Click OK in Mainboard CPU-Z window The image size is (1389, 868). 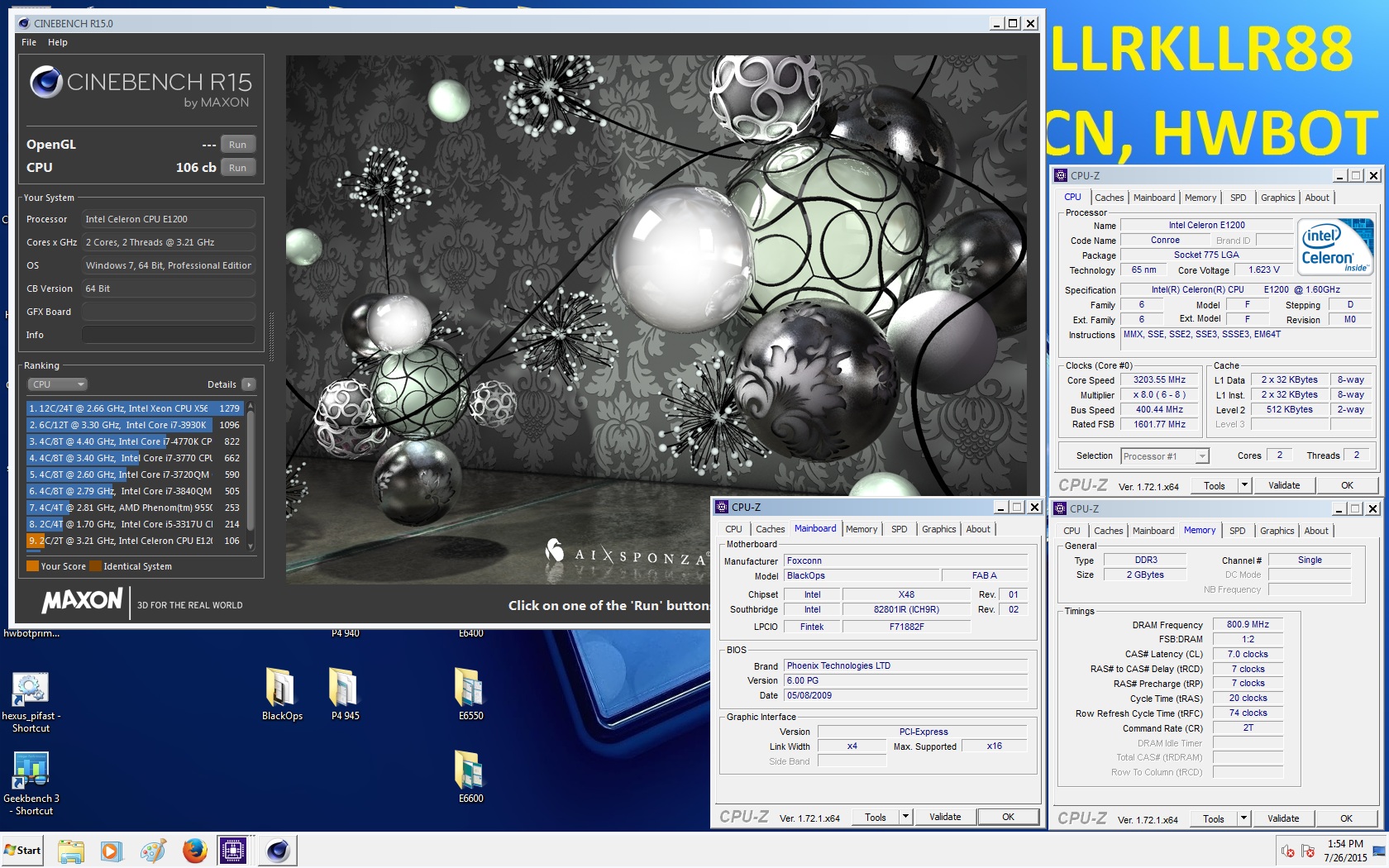click(1008, 817)
